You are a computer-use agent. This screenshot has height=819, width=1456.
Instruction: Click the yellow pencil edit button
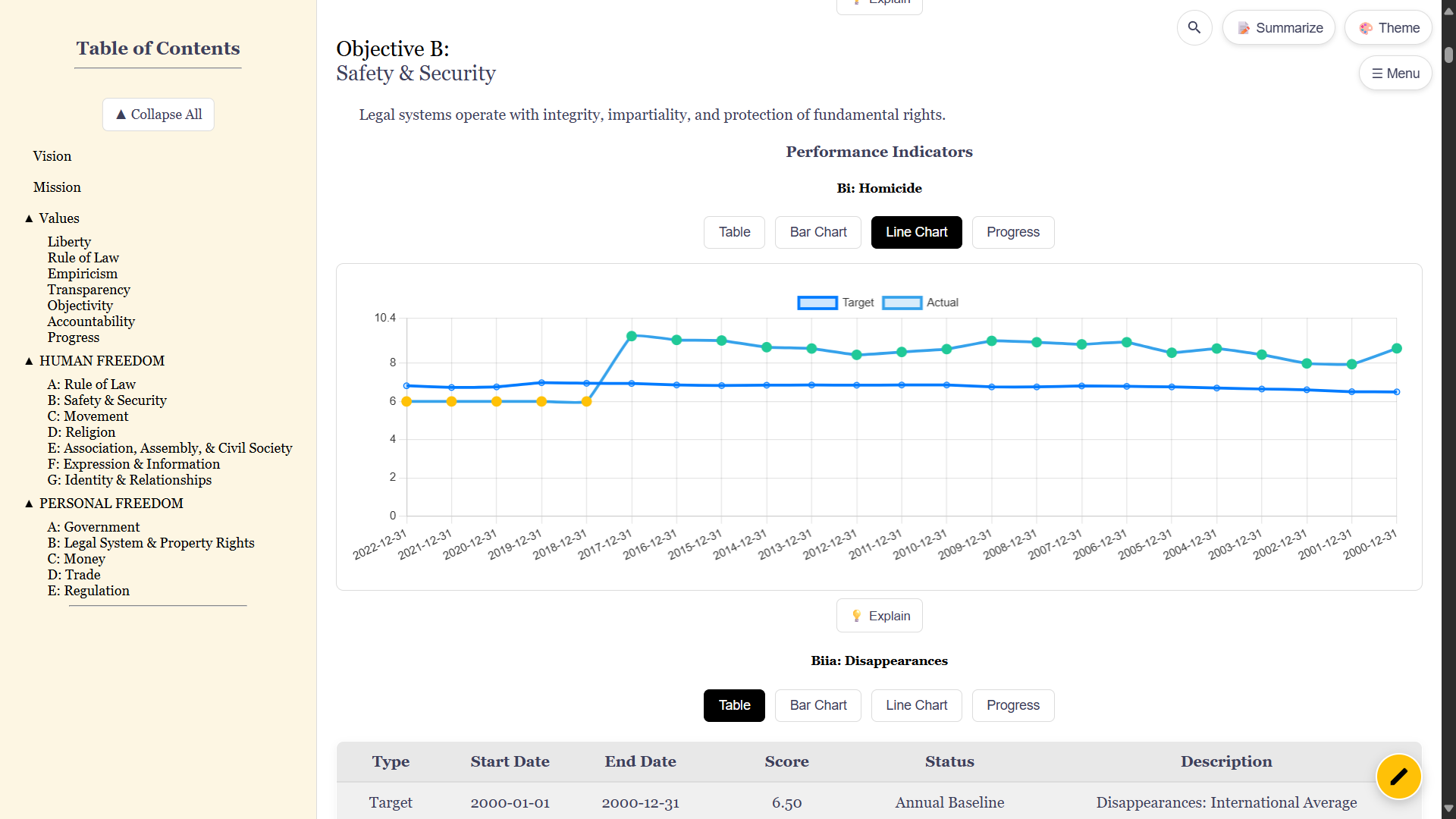tap(1398, 777)
